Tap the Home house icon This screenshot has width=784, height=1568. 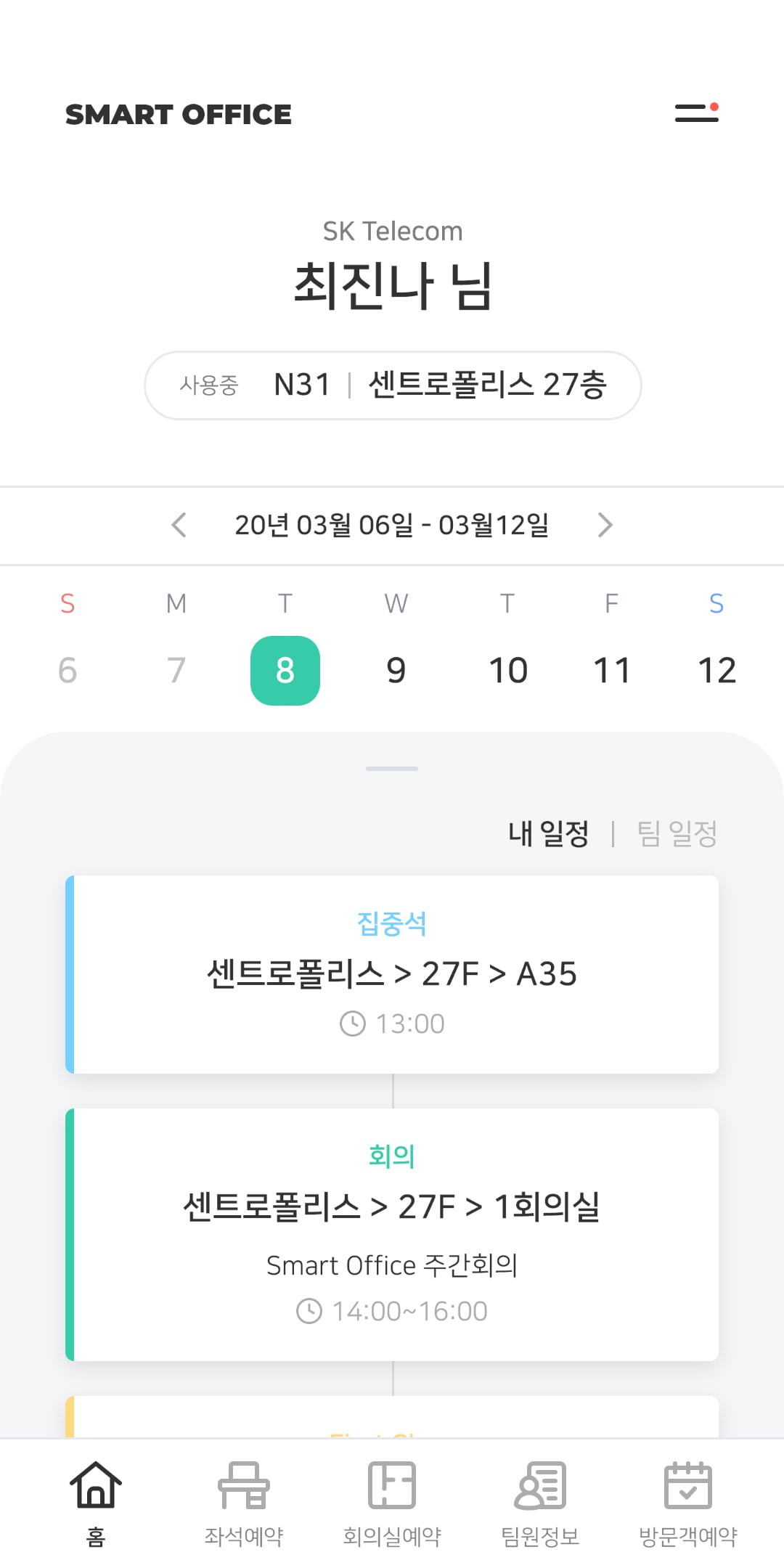[x=96, y=1485]
